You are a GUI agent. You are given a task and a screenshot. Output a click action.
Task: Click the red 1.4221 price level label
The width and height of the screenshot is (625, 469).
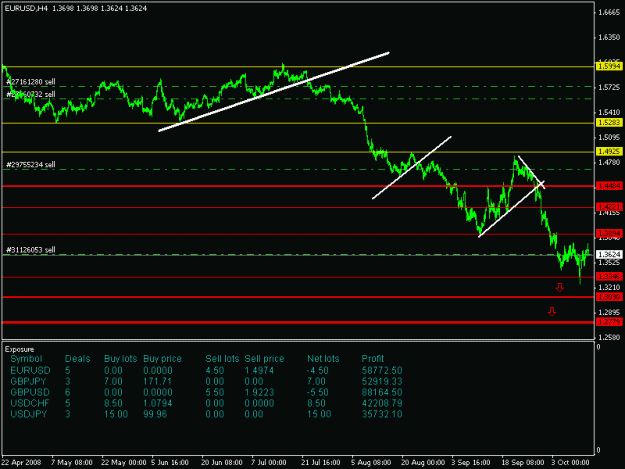(609, 207)
